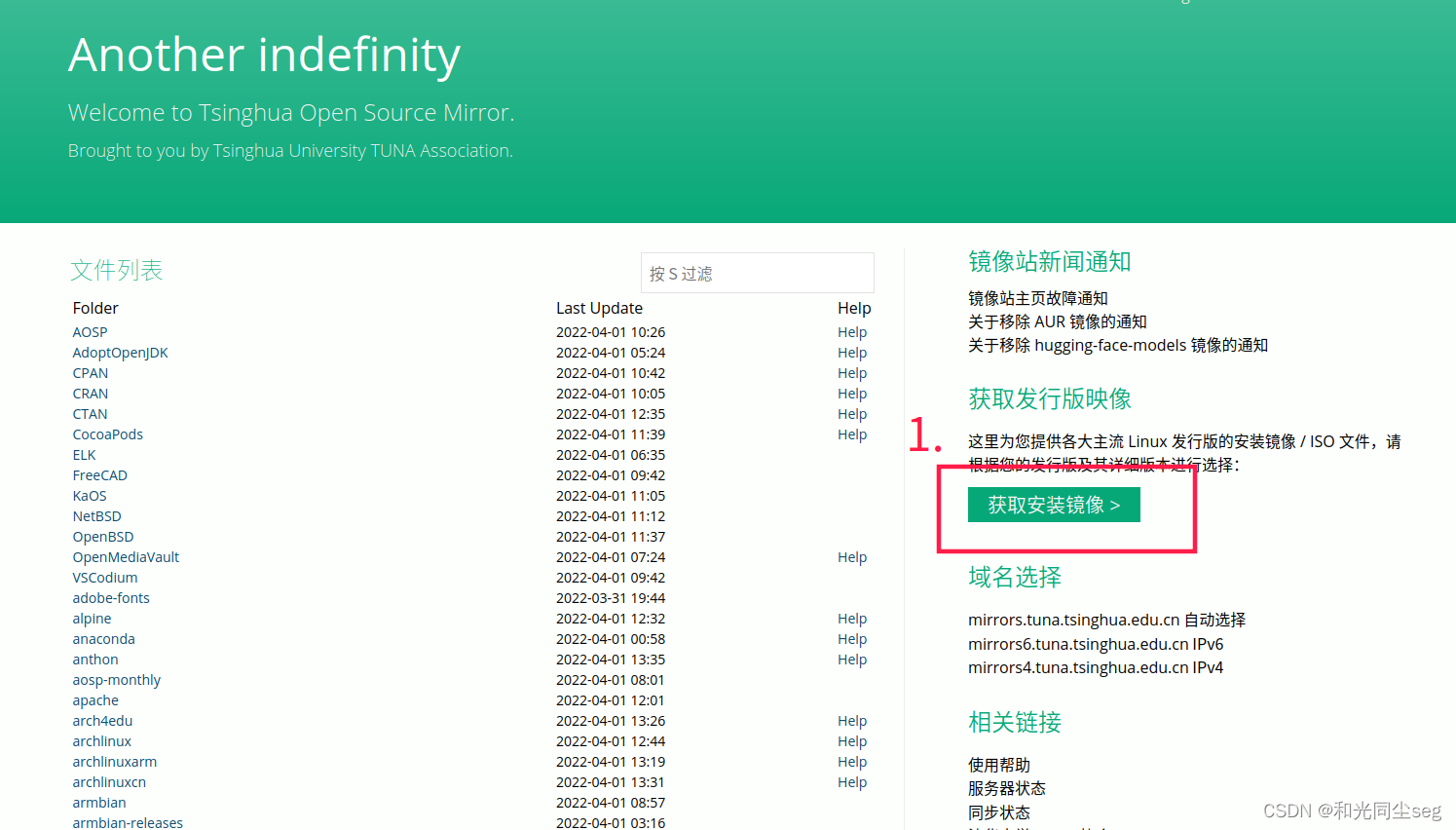
Task: Open Help for the anthon row
Action: 852,660
